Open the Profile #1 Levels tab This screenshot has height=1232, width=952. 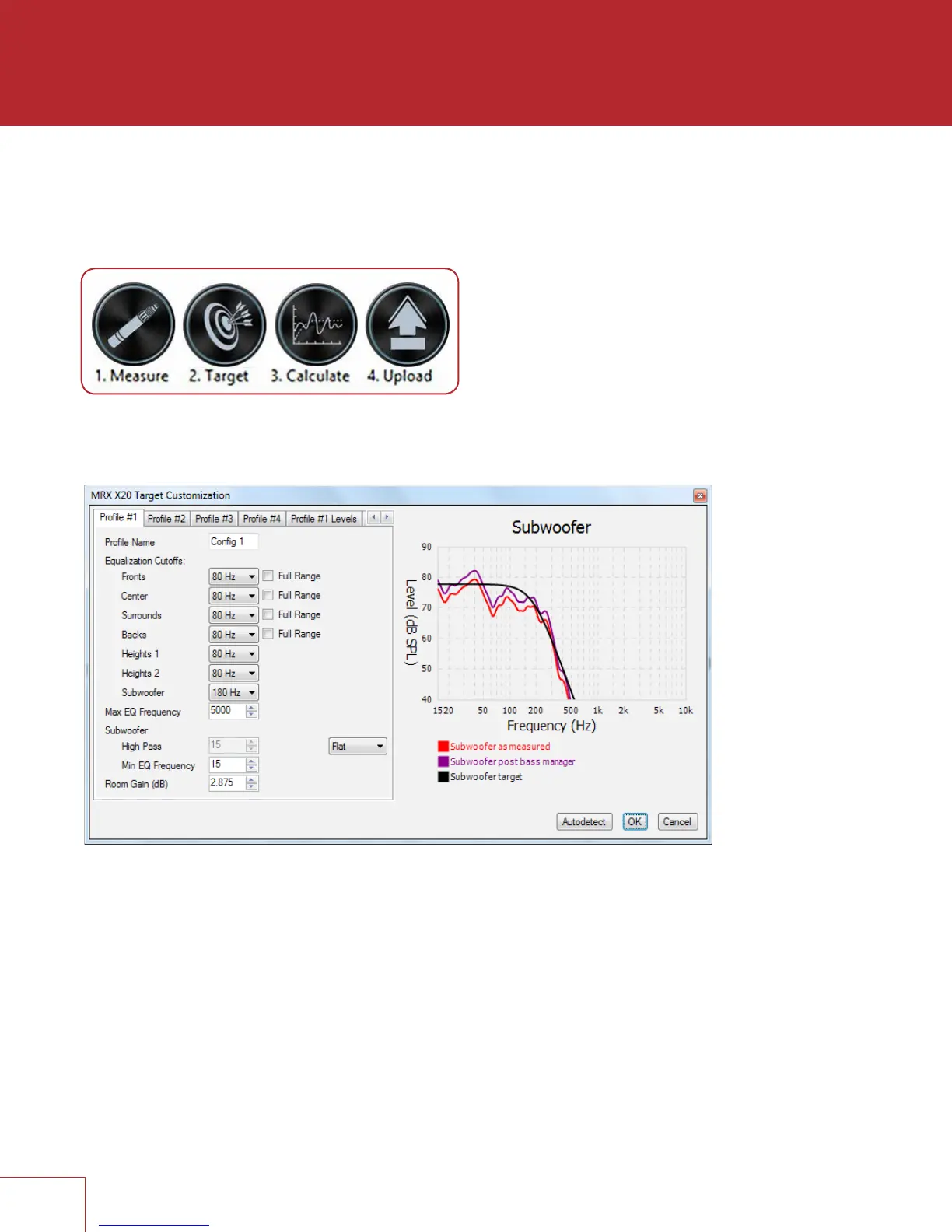coord(324,519)
